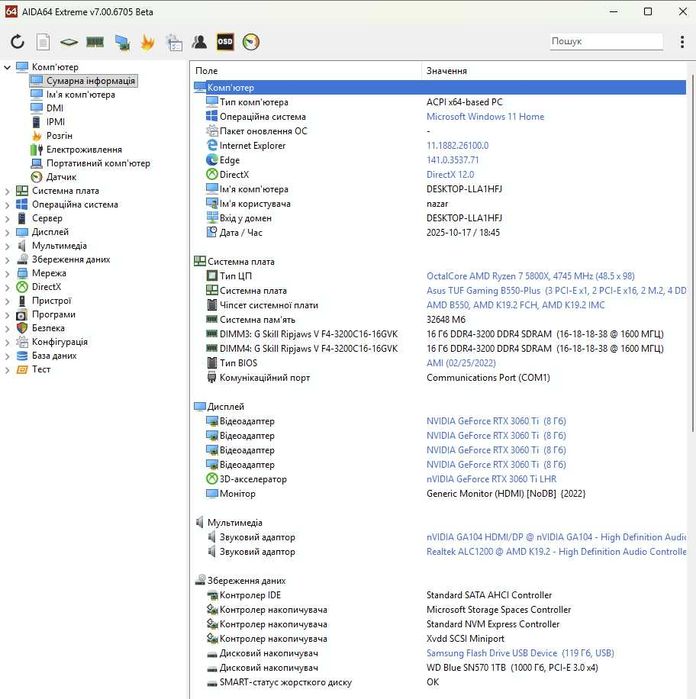Open the 11.1882.26100.0 Internet Explorer link
Screen dimensions: 696x699
[457, 146]
